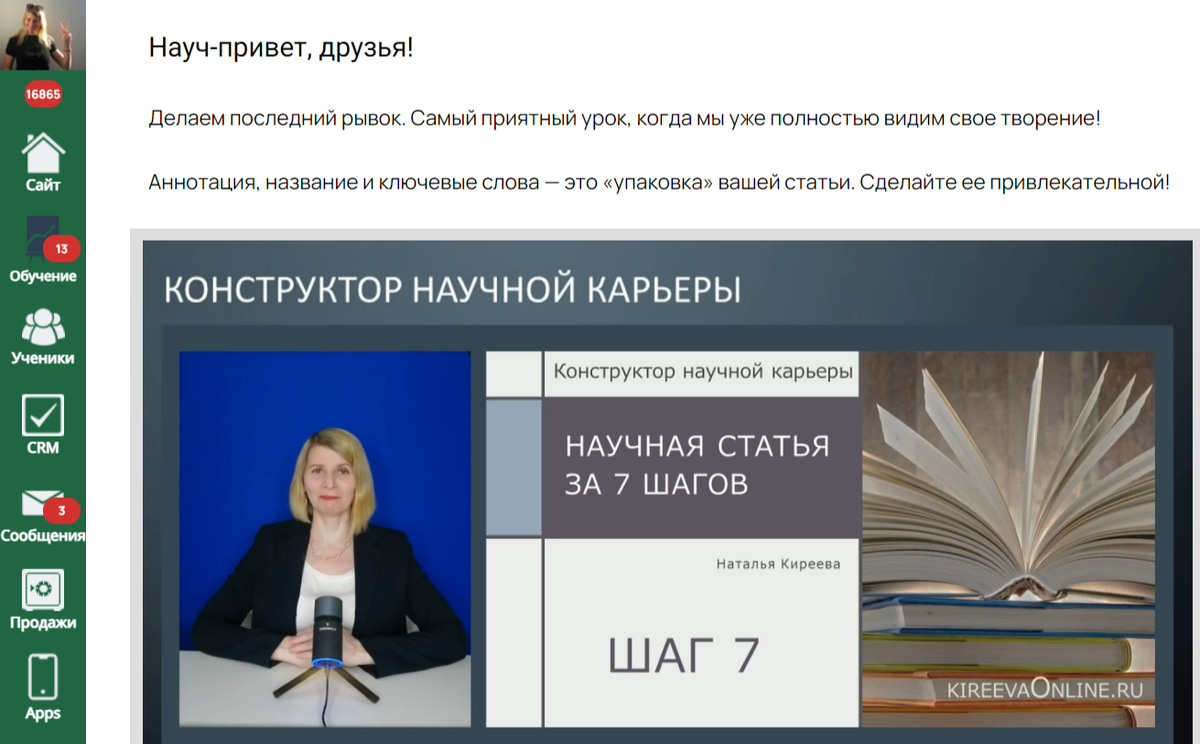The image size is (1200, 744).
Task: Open the Apps phone icon
Action: 43,677
